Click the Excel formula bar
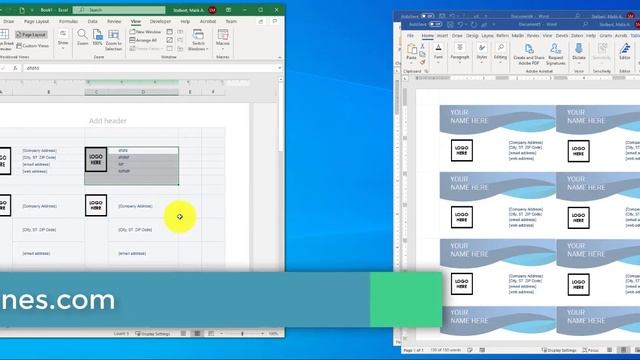640x360 pixels. [150, 68]
